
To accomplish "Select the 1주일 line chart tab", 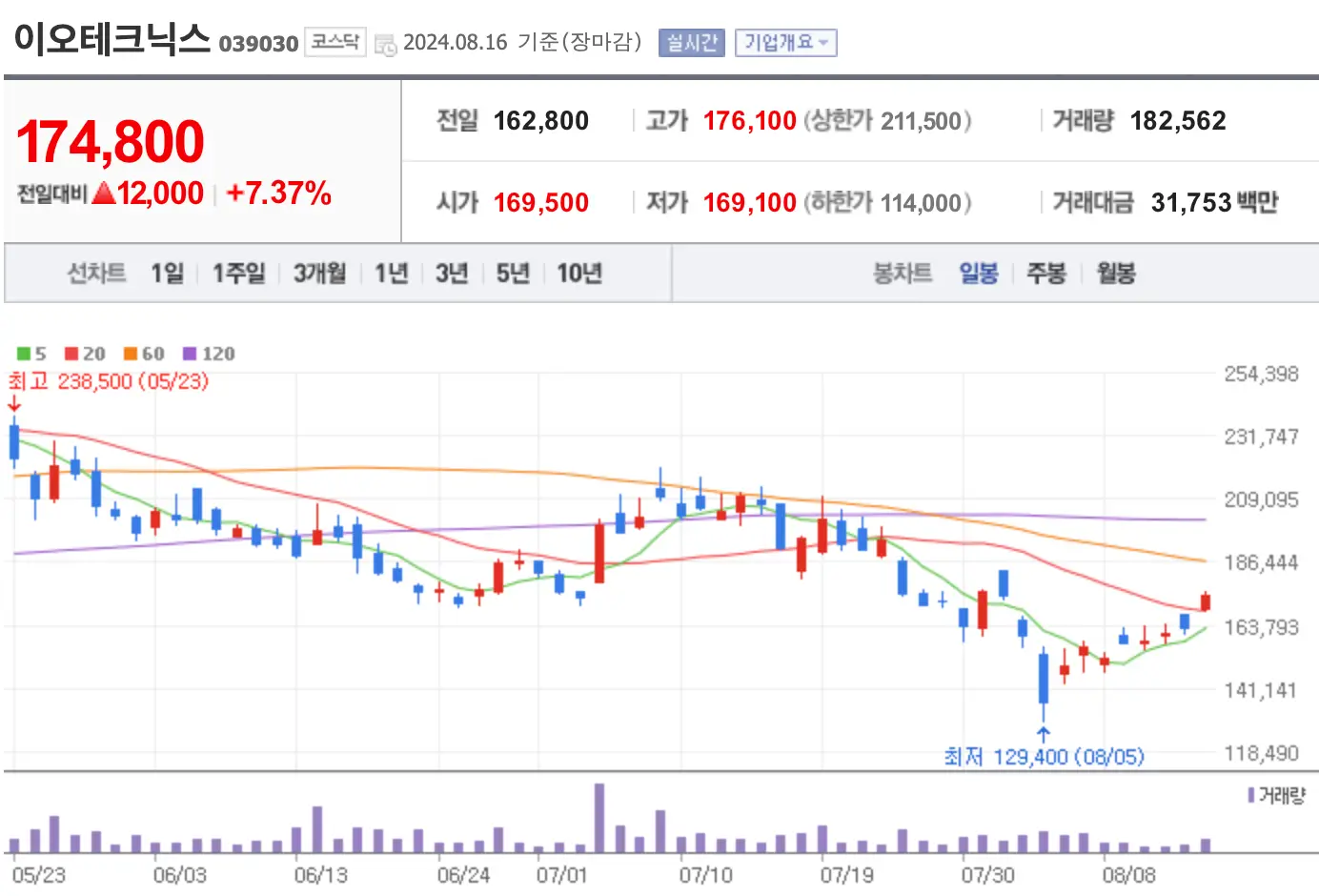I will click(x=239, y=274).
